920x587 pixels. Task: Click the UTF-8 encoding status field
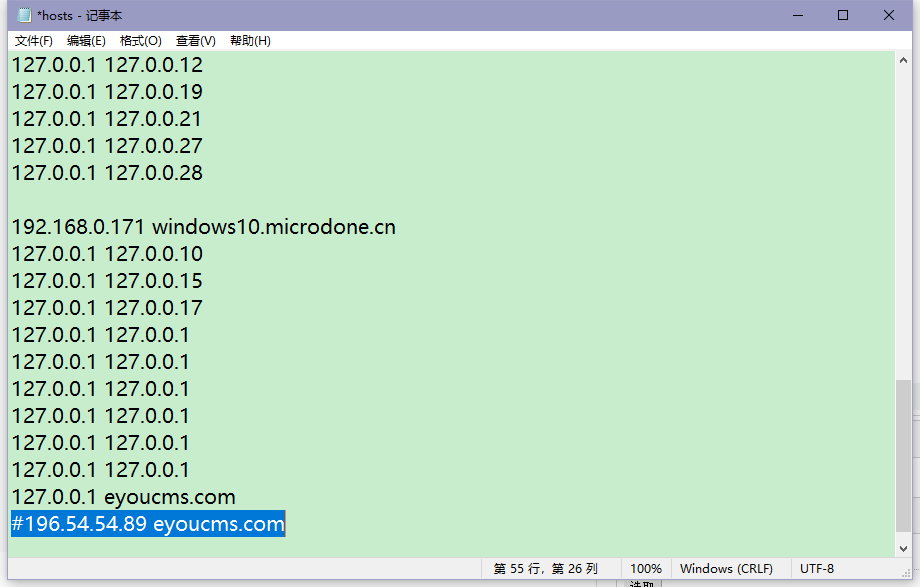tap(817, 569)
